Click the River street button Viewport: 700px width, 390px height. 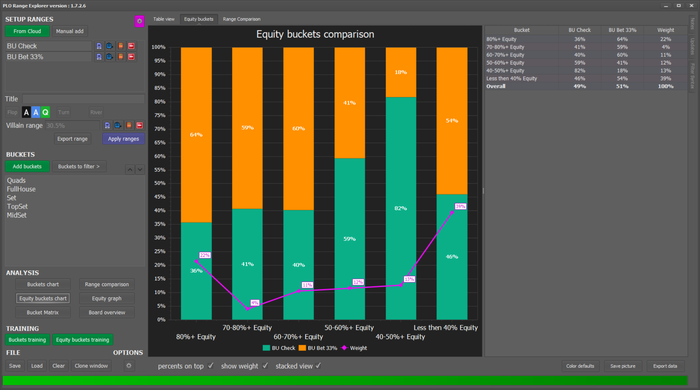click(x=96, y=112)
